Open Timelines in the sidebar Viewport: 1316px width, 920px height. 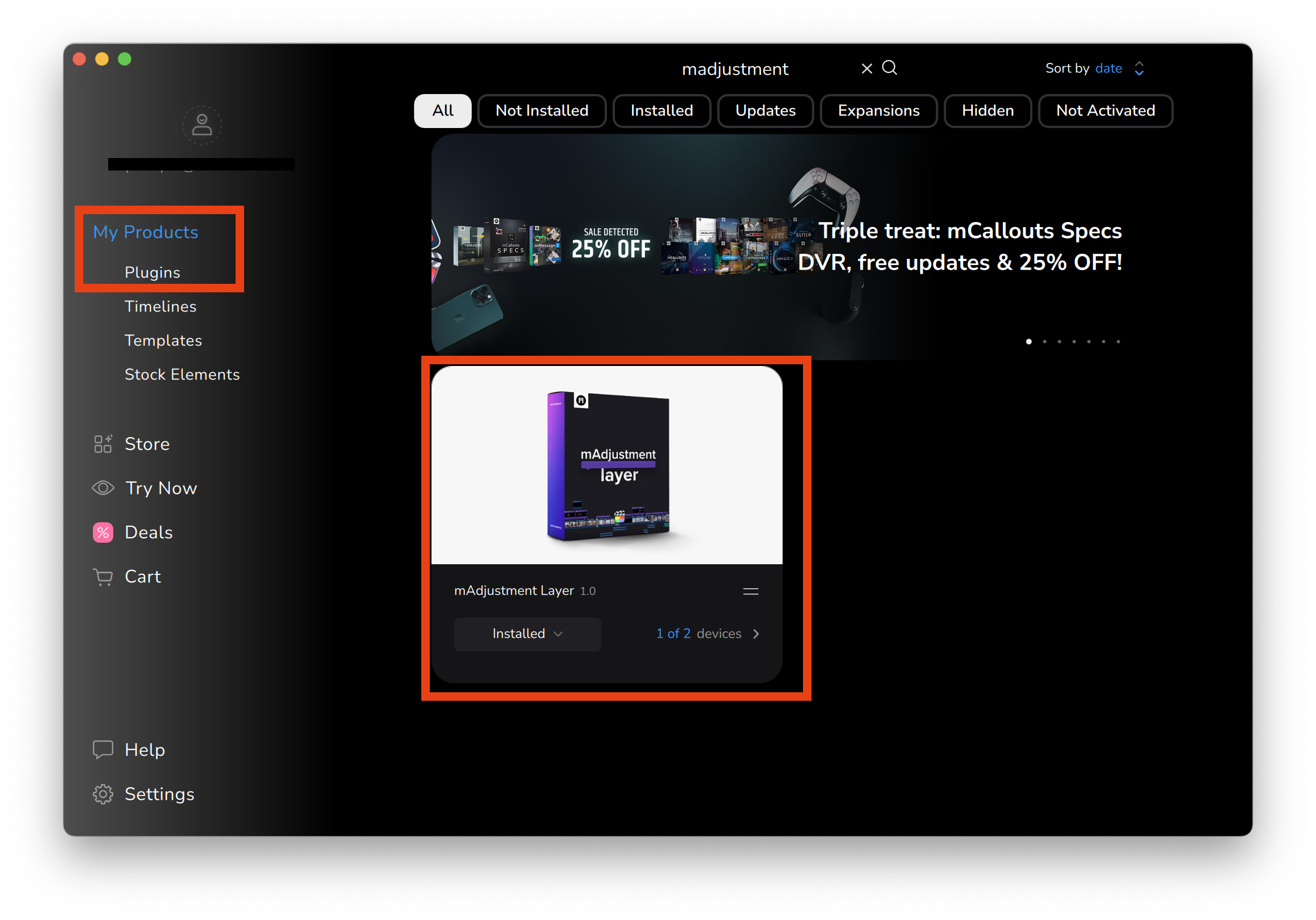(160, 306)
